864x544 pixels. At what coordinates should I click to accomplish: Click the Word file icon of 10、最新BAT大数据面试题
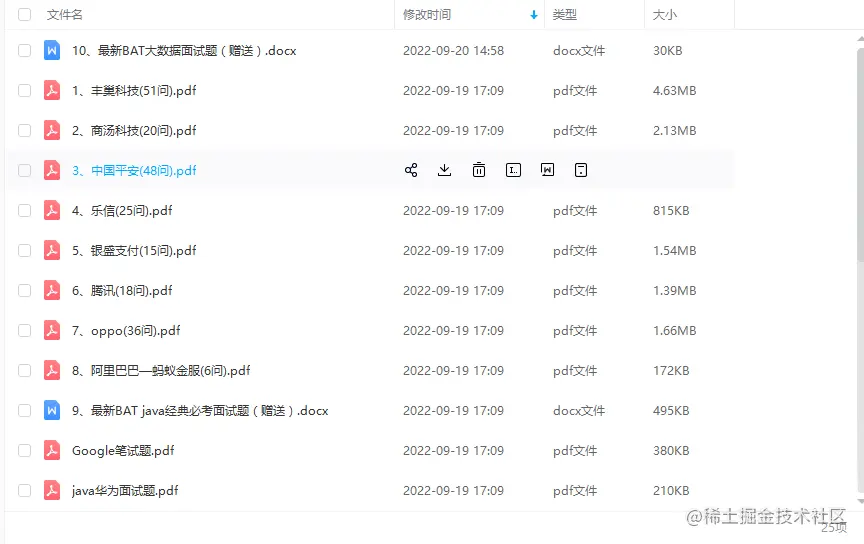52,51
